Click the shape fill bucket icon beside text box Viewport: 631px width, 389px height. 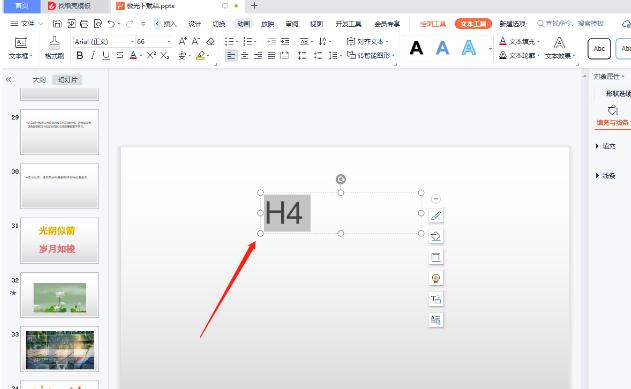(x=436, y=237)
